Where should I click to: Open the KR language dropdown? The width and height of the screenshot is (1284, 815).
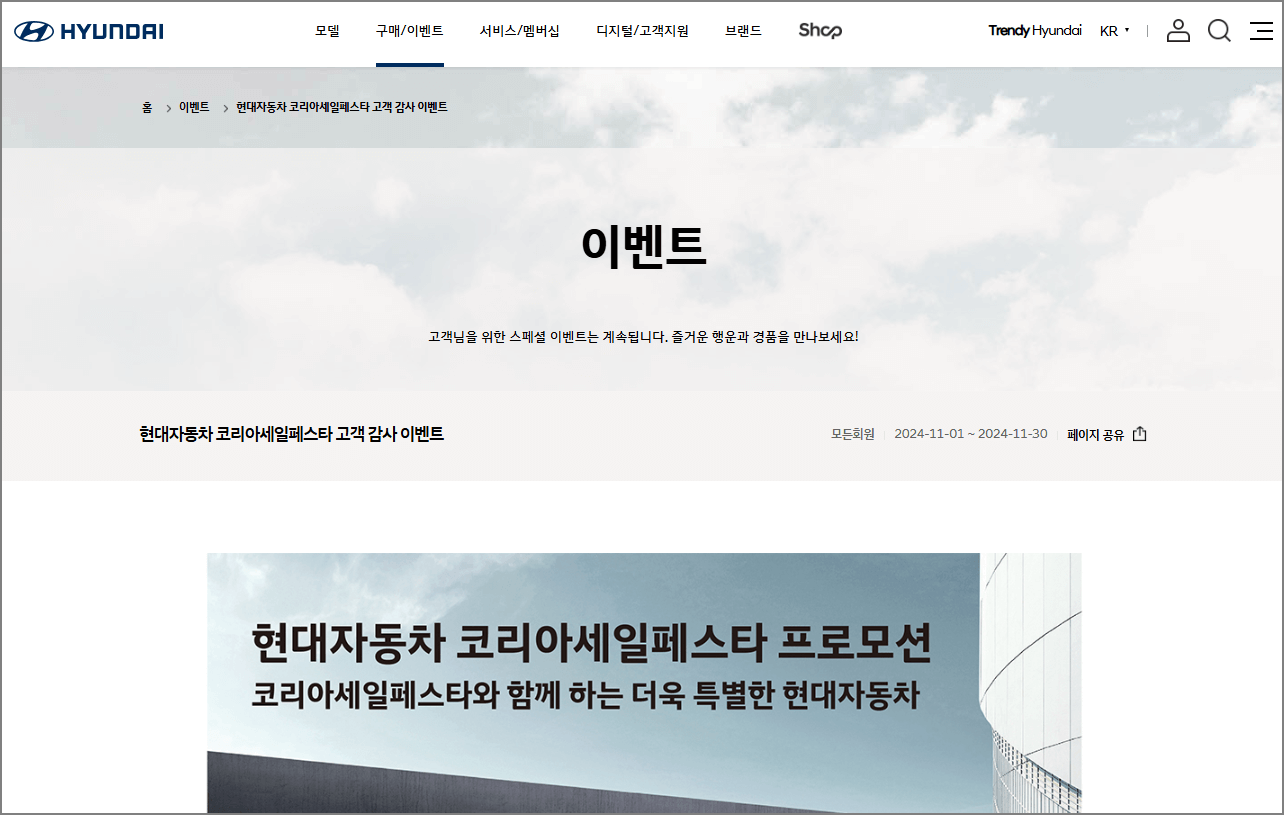point(1115,31)
